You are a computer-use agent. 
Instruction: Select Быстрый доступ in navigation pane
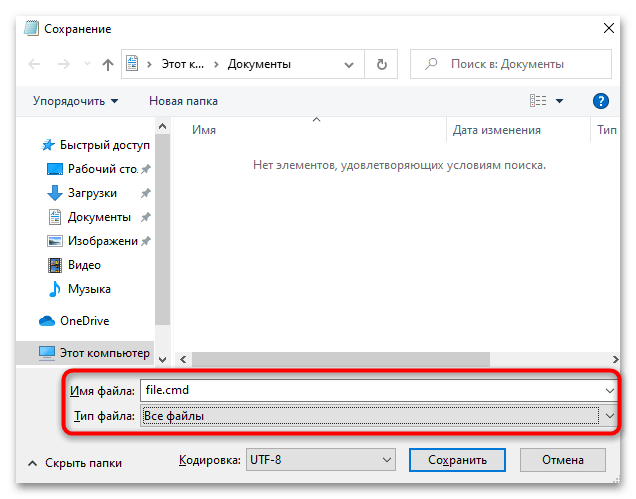click(x=104, y=145)
